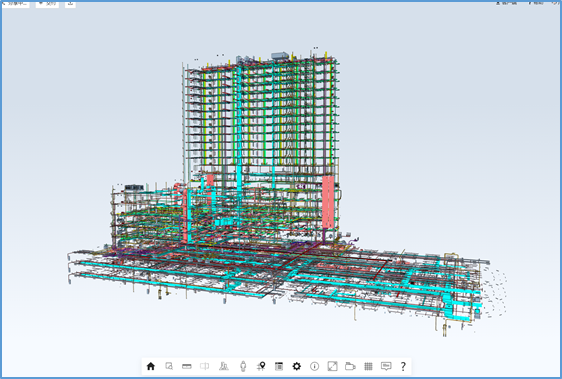The height and width of the screenshot is (379, 562).
Task: Open the model browser panel icon
Action: tap(279, 366)
